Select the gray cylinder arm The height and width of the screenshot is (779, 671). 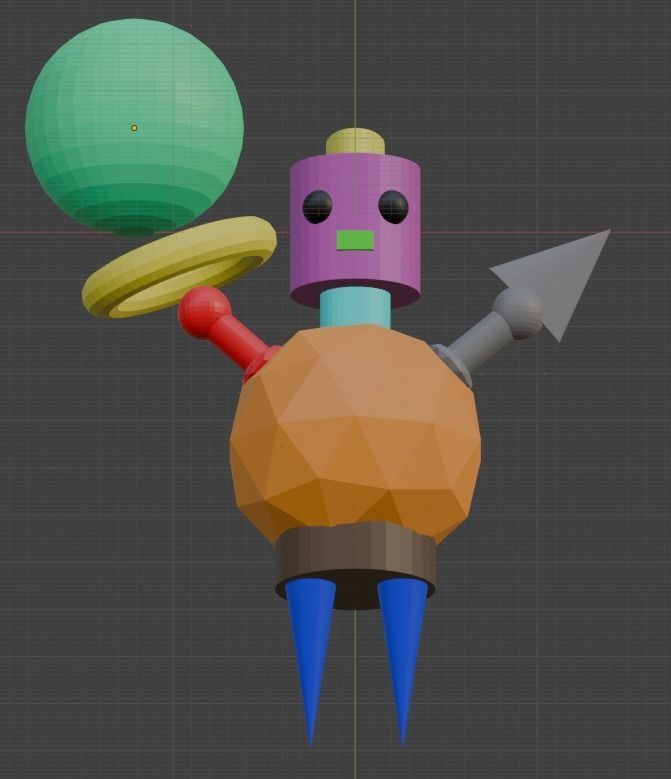pyautogui.click(x=479, y=343)
